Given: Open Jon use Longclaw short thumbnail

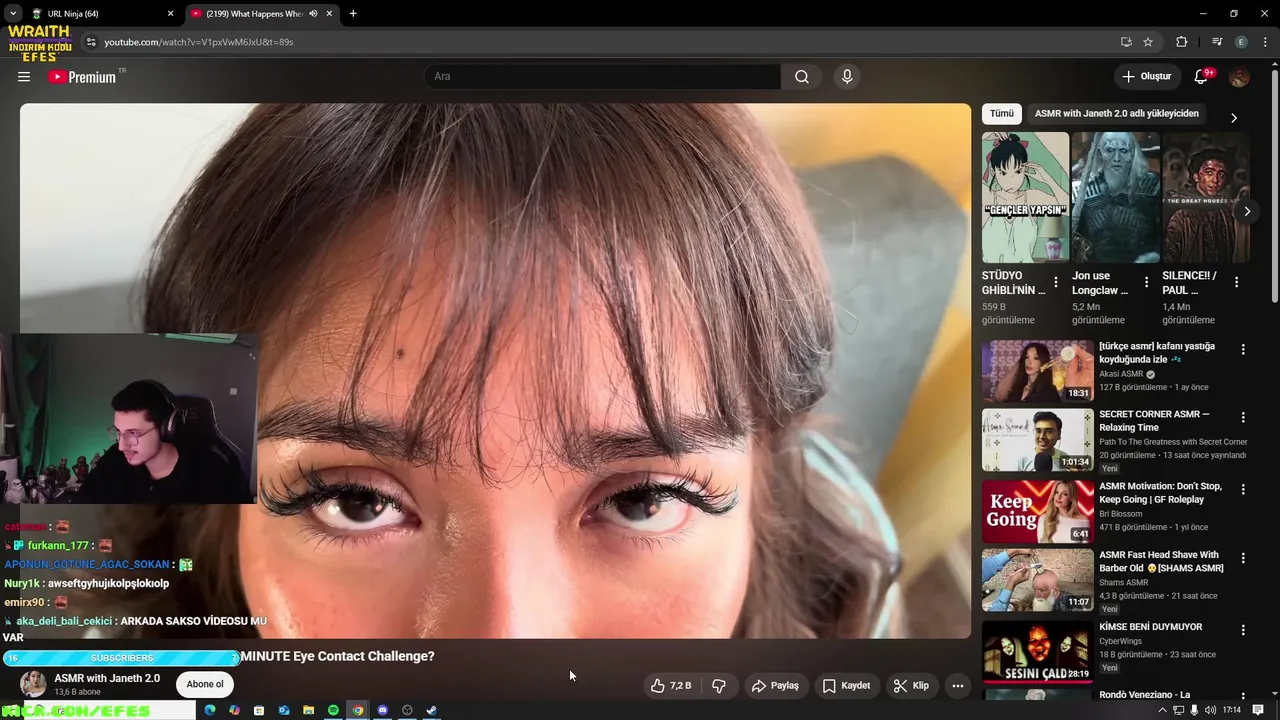Looking at the screenshot, I should (1115, 197).
